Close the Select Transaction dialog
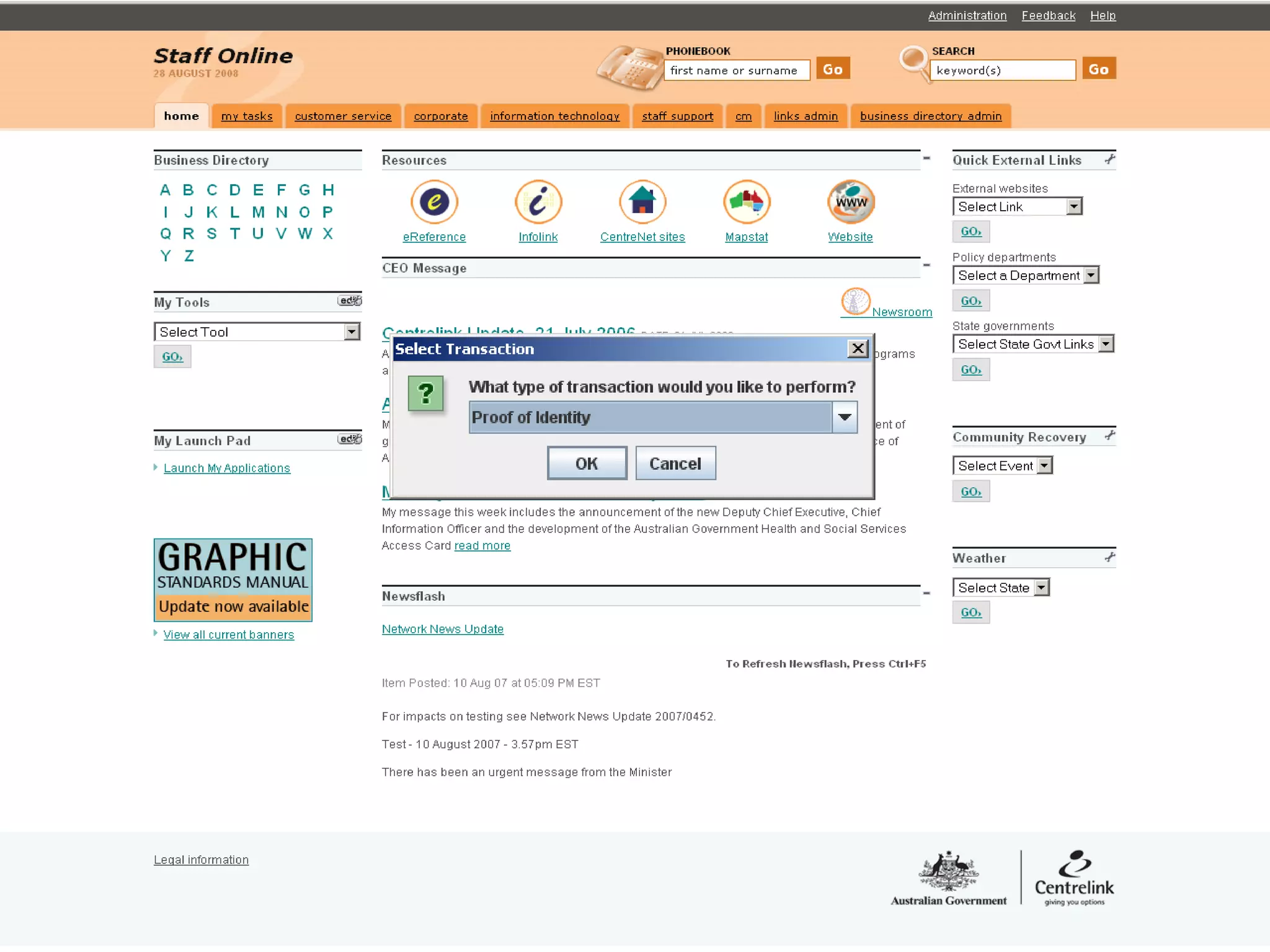Image resolution: width=1270 pixels, height=952 pixels. point(858,349)
